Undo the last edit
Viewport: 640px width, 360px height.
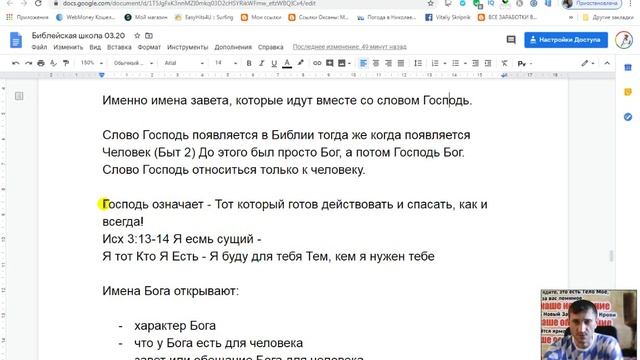pos(16,63)
